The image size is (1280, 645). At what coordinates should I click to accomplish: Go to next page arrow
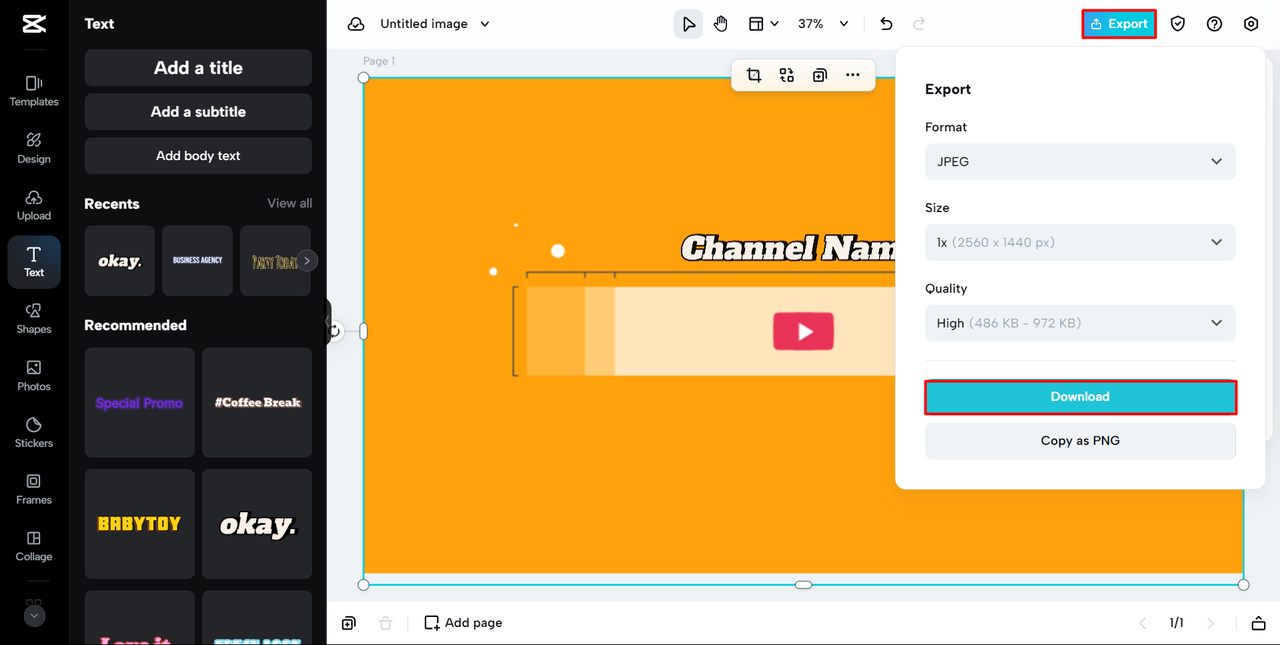pyautogui.click(x=1211, y=623)
